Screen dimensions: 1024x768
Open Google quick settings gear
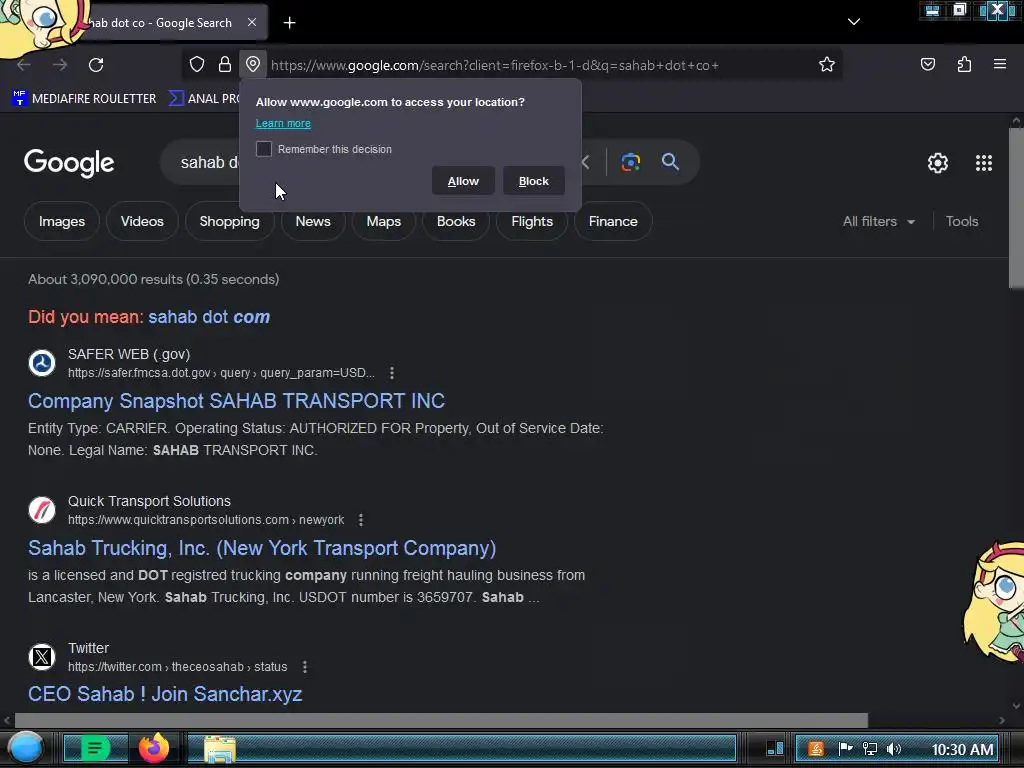(x=938, y=163)
